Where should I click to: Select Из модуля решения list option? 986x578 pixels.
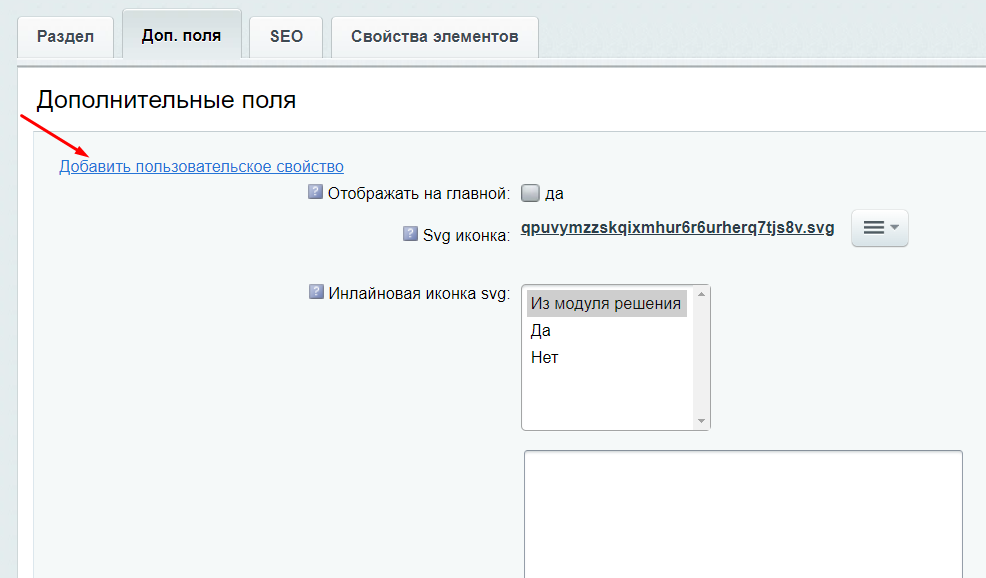607,303
